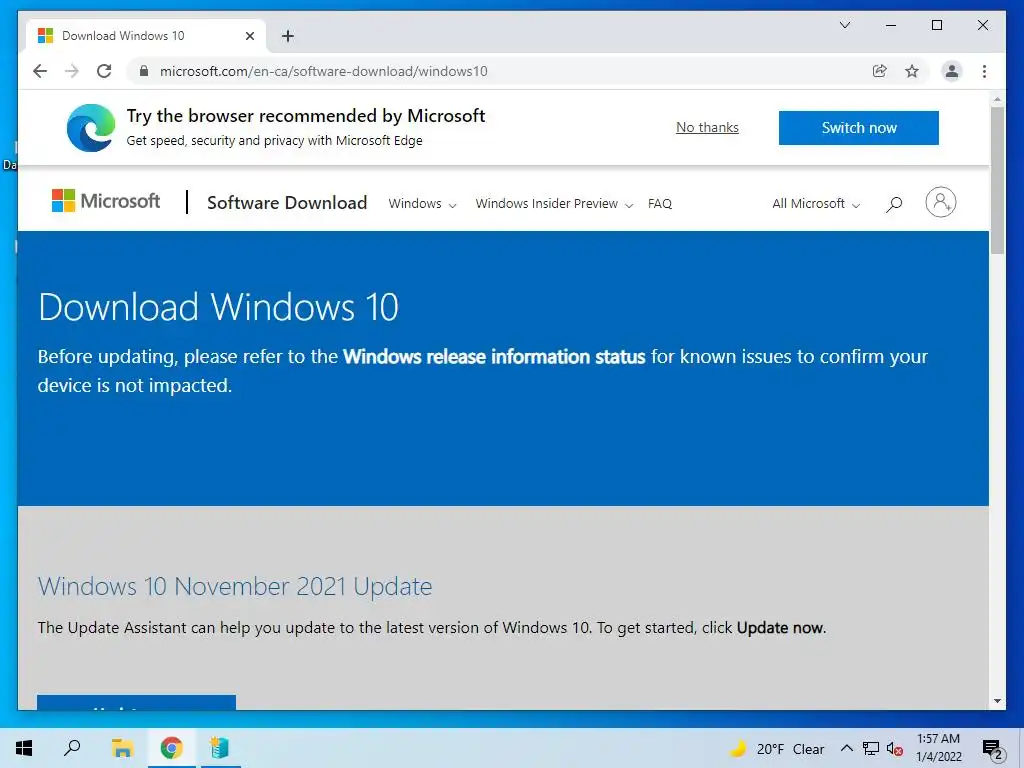Open the Windows Start menu

[24, 748]
